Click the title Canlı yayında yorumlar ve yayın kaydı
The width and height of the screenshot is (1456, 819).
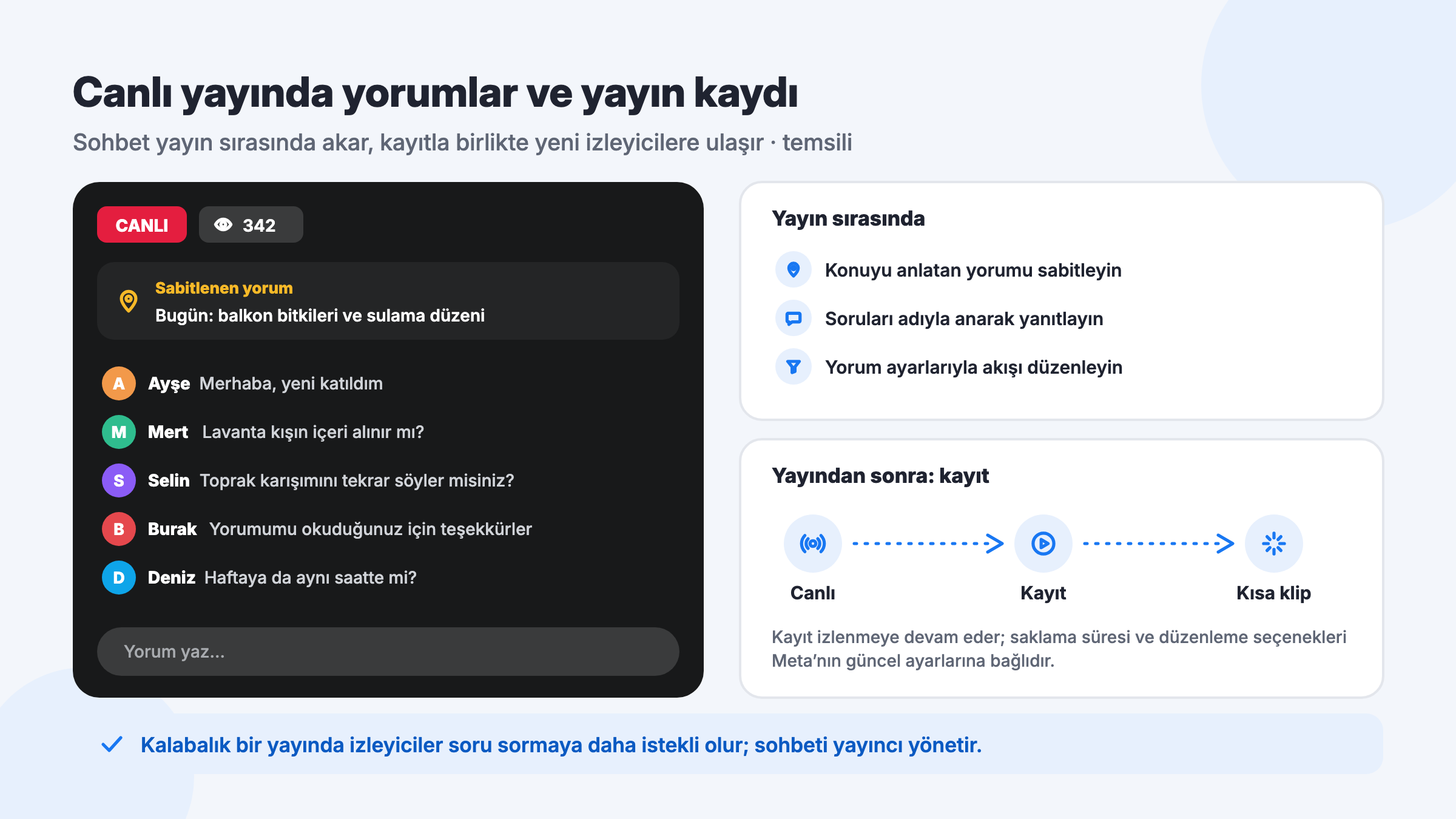(x=436, y=93)
